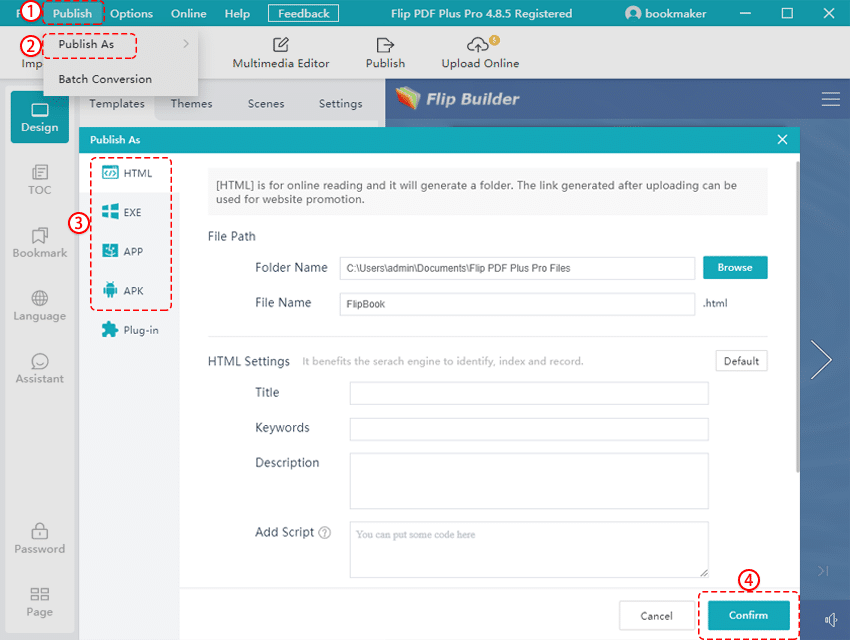Open the Online menu
Viewport: 850px width, 640px height.
[189, 13]
